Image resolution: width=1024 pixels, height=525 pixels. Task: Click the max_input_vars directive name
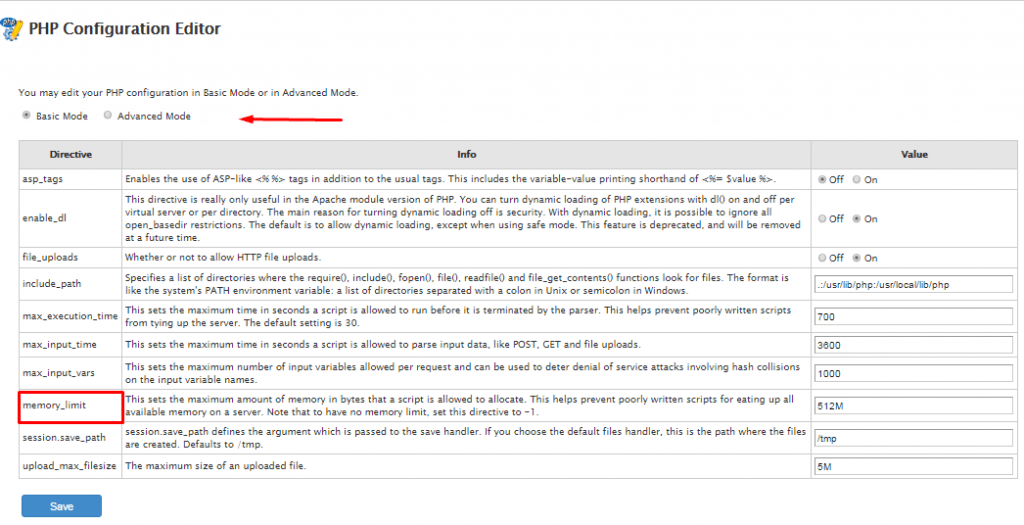(x=59, y=374)
